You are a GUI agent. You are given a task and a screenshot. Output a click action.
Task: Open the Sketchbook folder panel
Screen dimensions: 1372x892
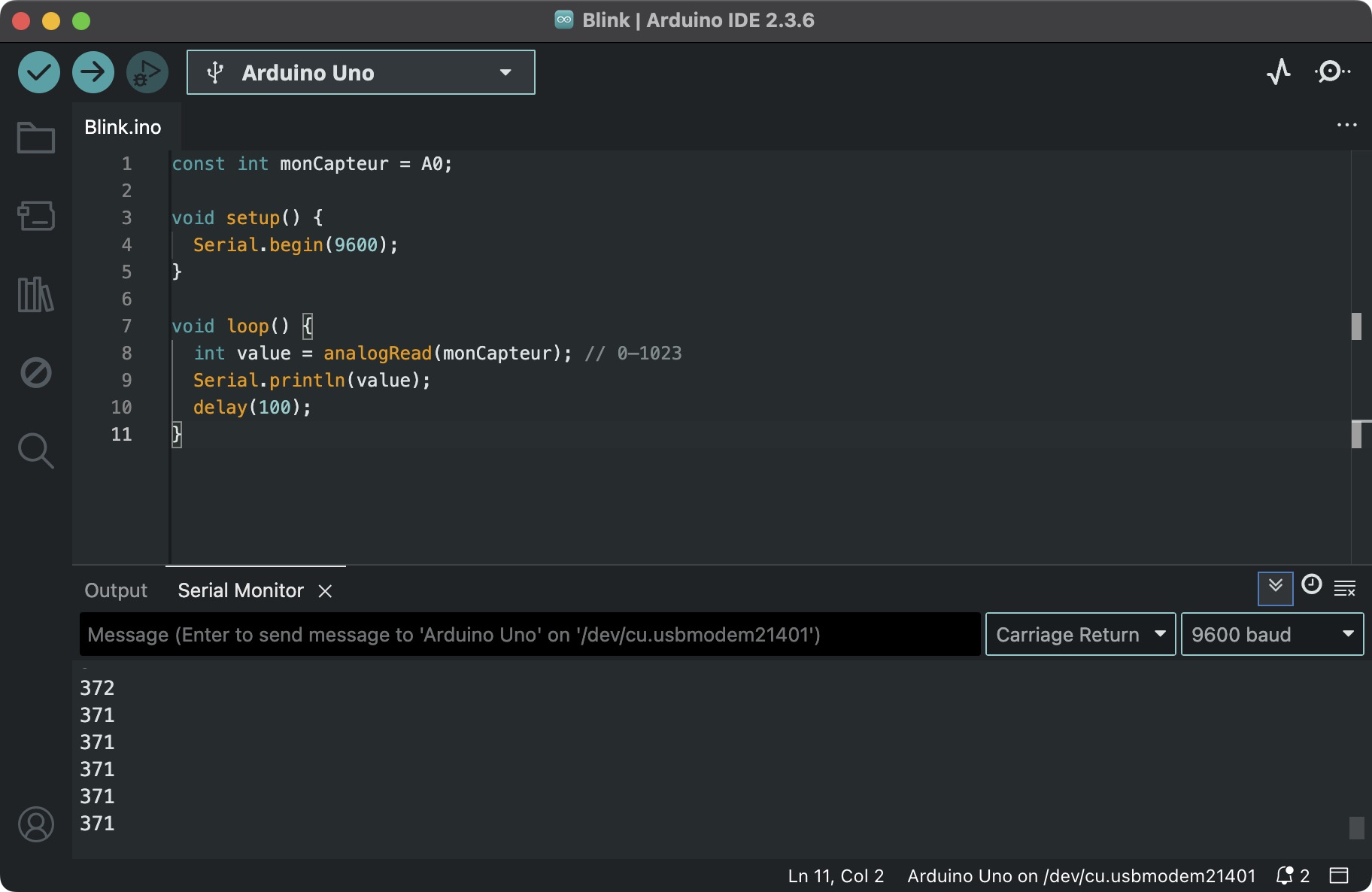(35, 138)
